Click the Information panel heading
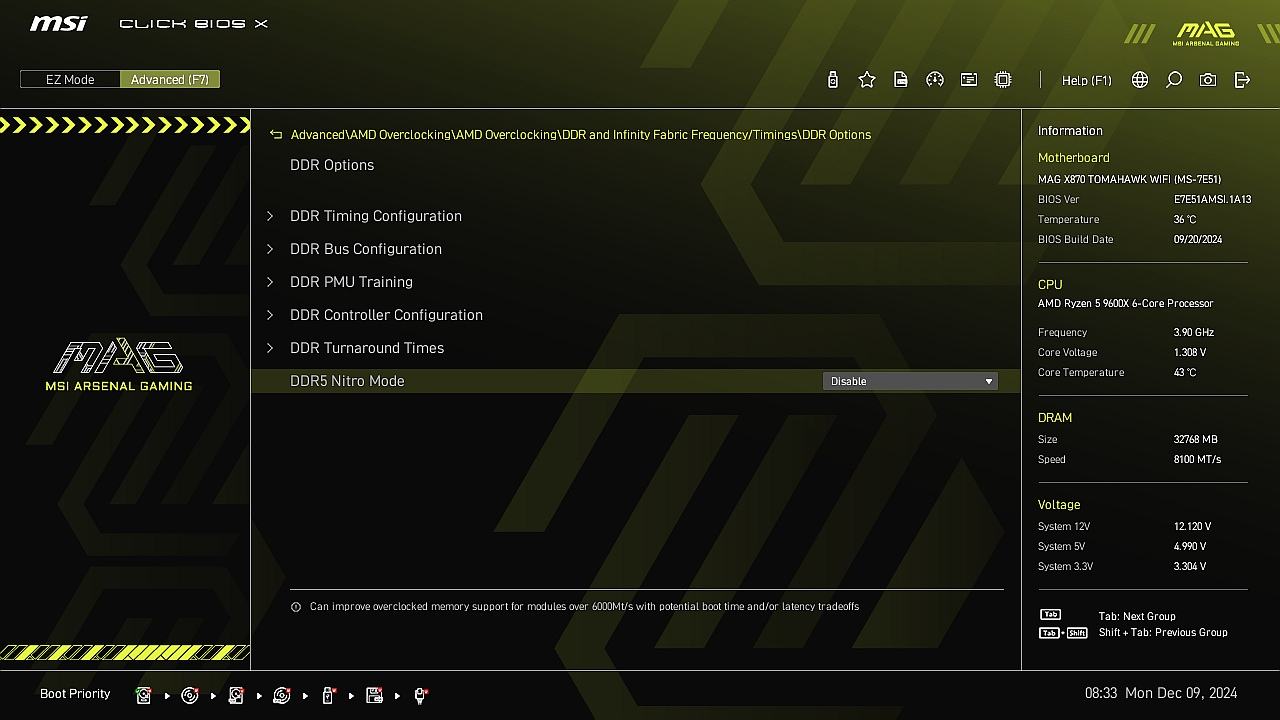 1070,131
